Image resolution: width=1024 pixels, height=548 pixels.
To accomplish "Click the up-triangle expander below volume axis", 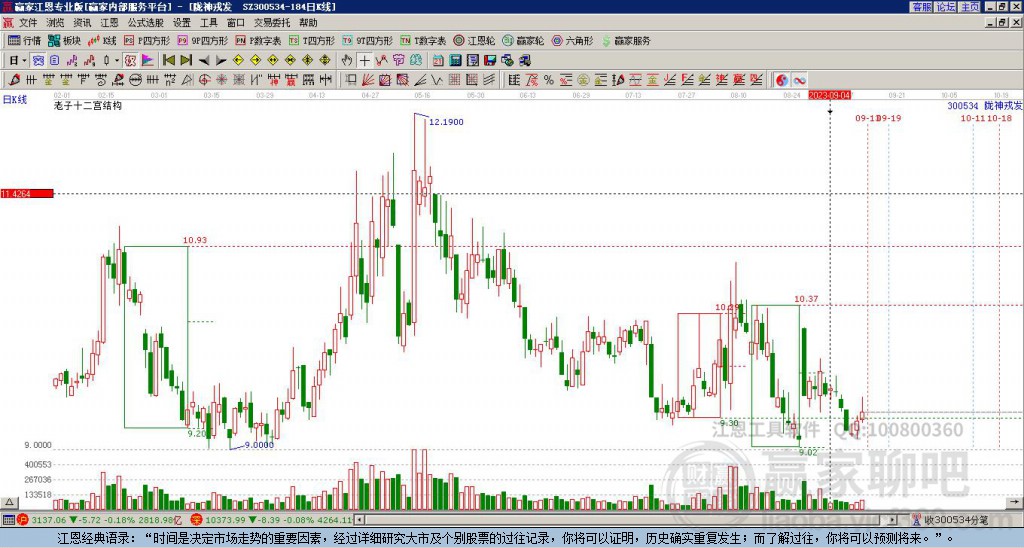I will tap(9, 502).
